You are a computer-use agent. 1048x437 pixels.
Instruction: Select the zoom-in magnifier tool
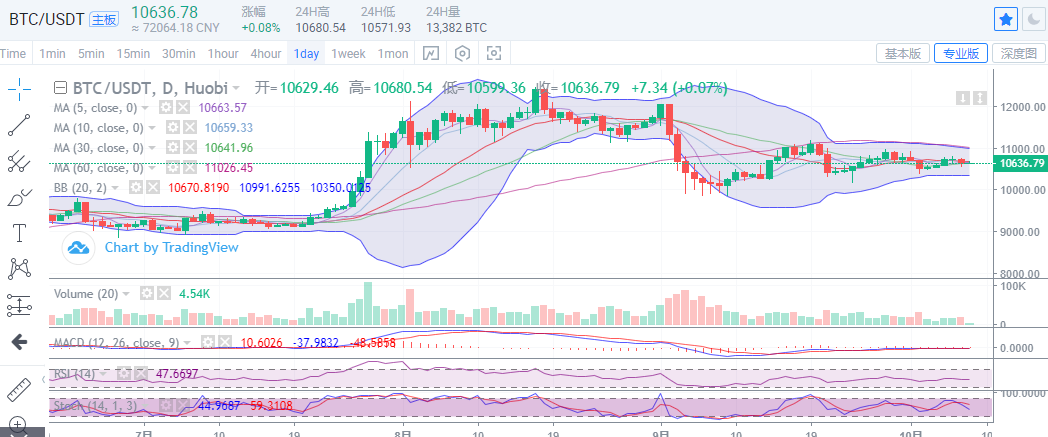[x=19, y=425]
